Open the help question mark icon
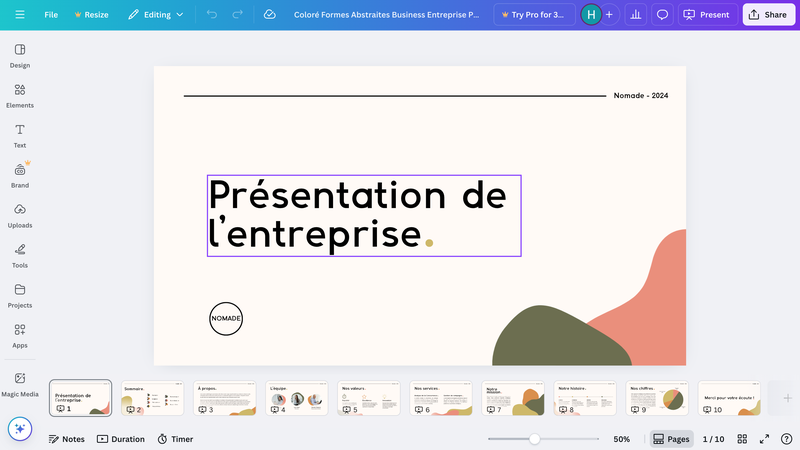800x450 pixels. [786, 439]
